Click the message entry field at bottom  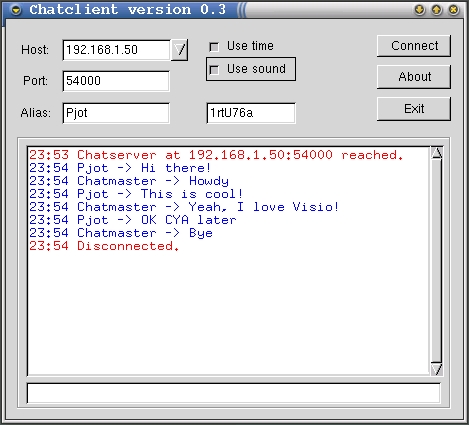point(233,393)
